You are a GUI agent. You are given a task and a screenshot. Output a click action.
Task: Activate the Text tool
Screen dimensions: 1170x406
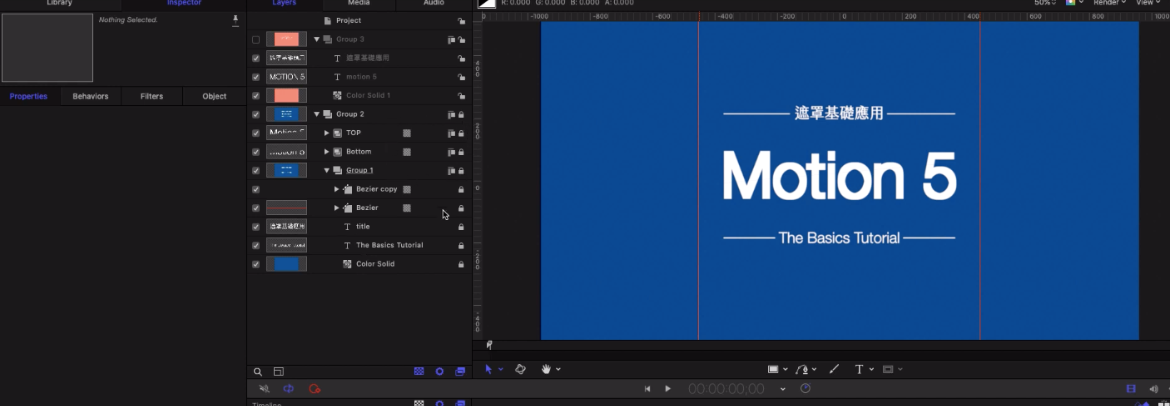coord(859,369)
